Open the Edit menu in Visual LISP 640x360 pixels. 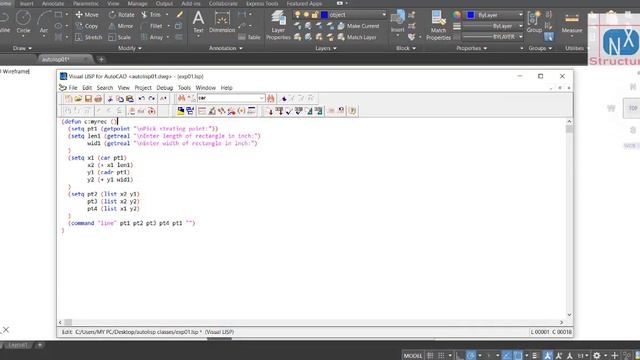point(87,88)
